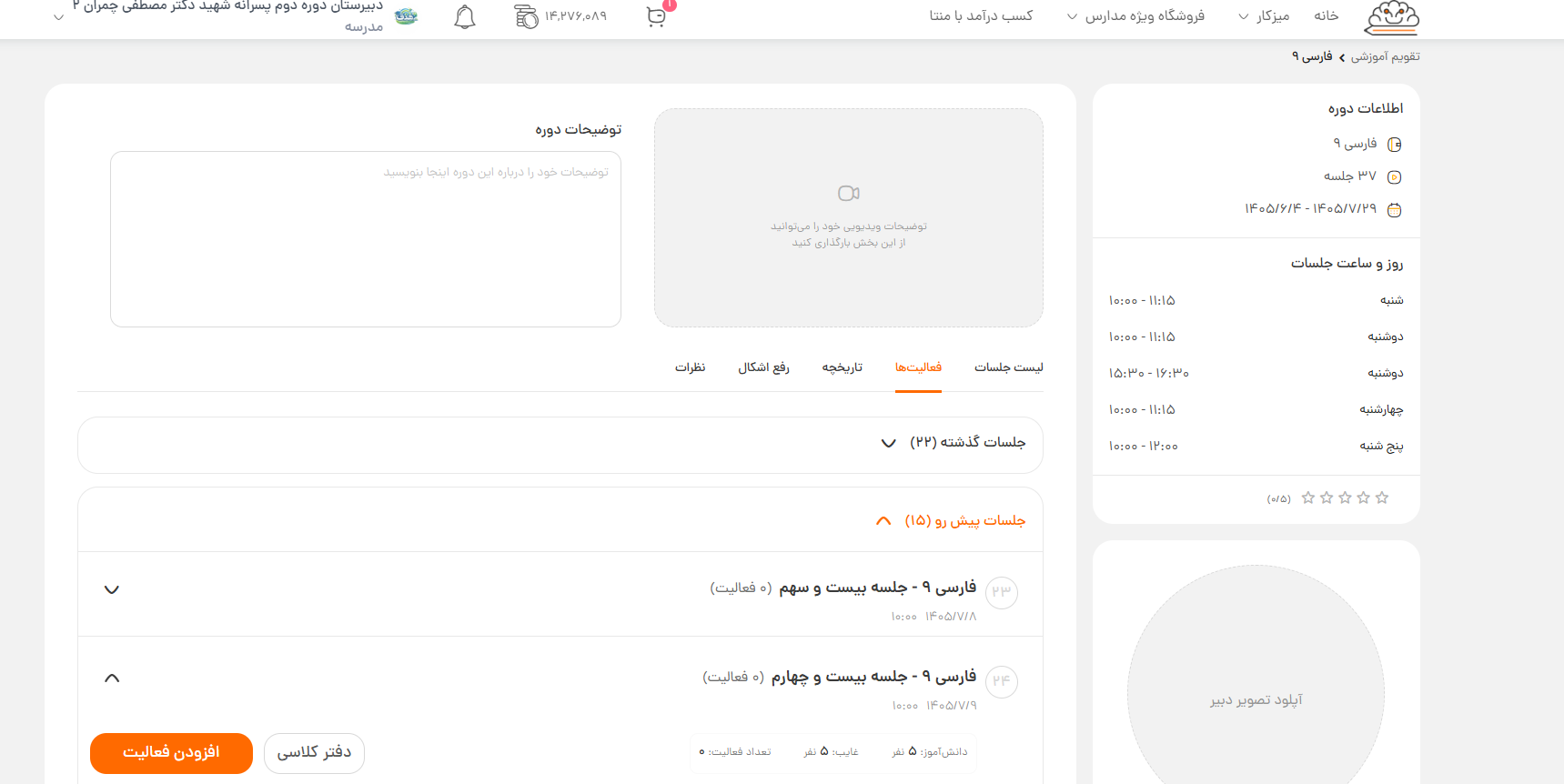Click the ۲۴ session number badge

click(1002, 681)
